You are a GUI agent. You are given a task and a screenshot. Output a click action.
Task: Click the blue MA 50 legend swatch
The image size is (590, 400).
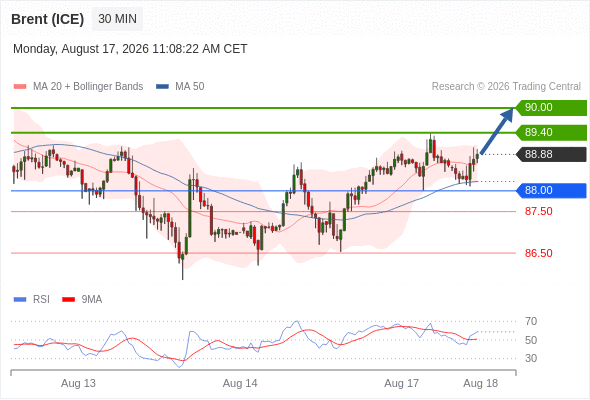(162, 87)
